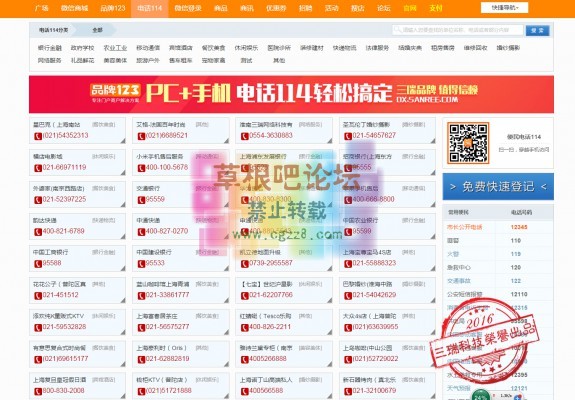Open the 中国建设银行 listing title
Viewport: 575px width, 400px height.
[x=154, y=252]
